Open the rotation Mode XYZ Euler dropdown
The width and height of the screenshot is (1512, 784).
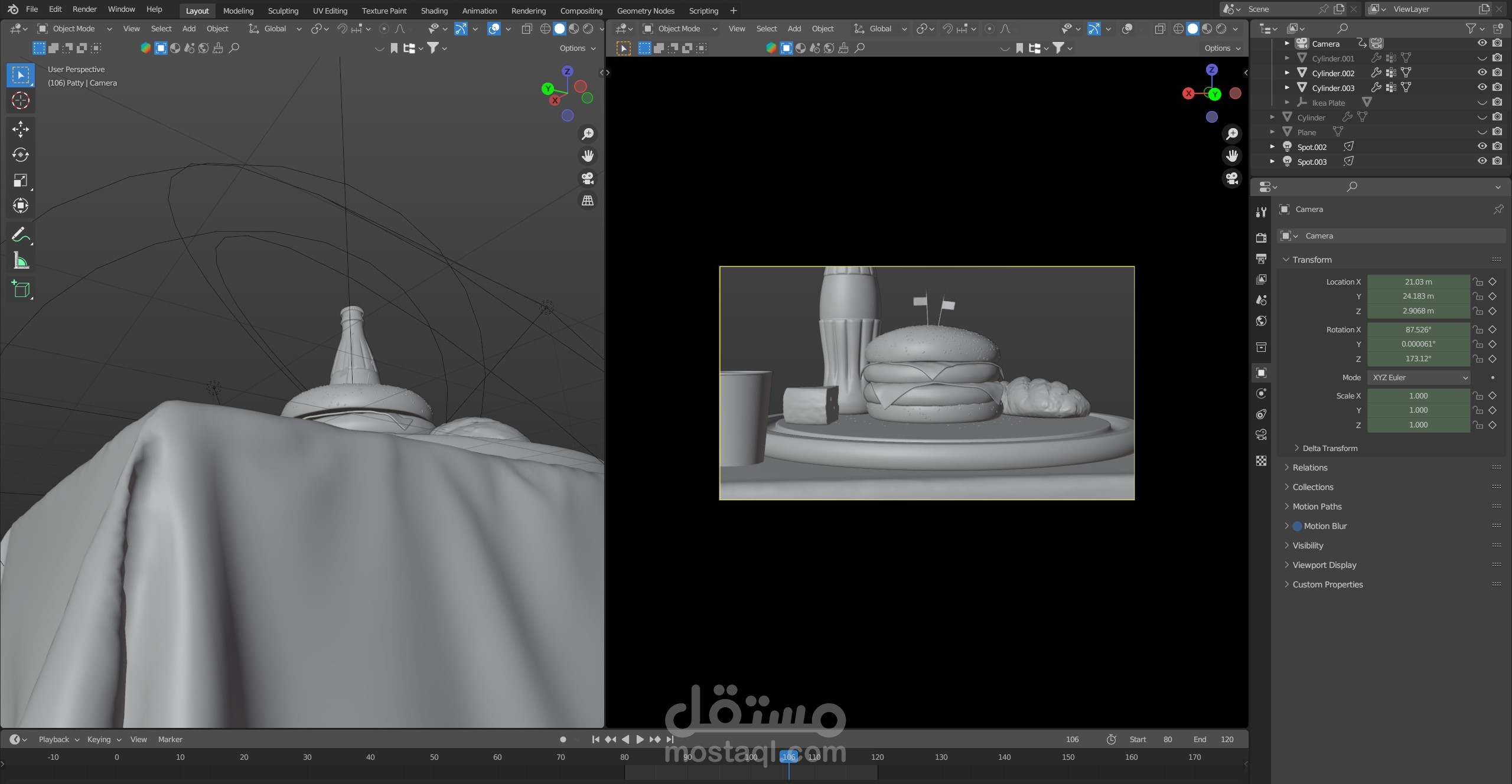click(x=1419, y=378)
